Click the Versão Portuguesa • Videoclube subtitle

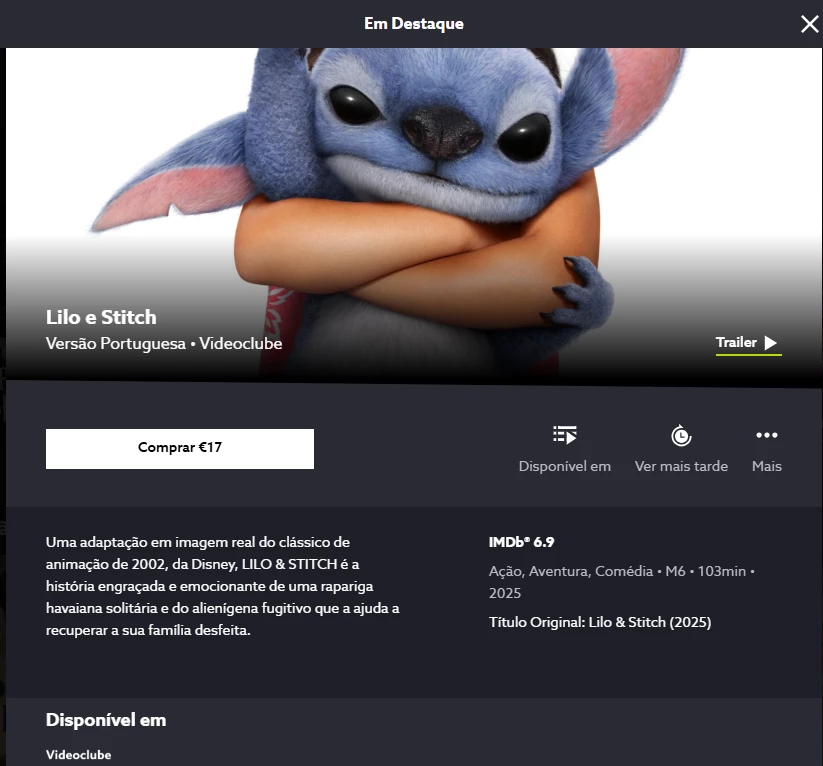(164, 343)
